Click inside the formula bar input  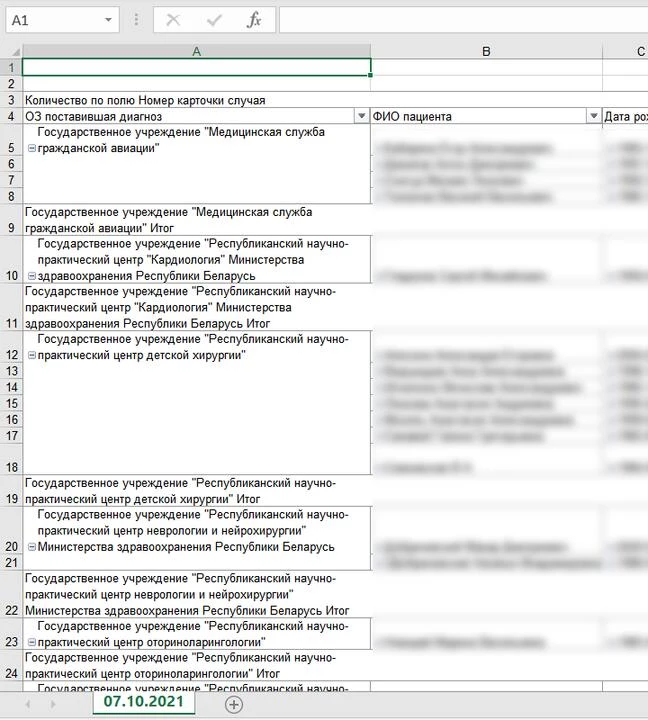(x=460, y=20)
